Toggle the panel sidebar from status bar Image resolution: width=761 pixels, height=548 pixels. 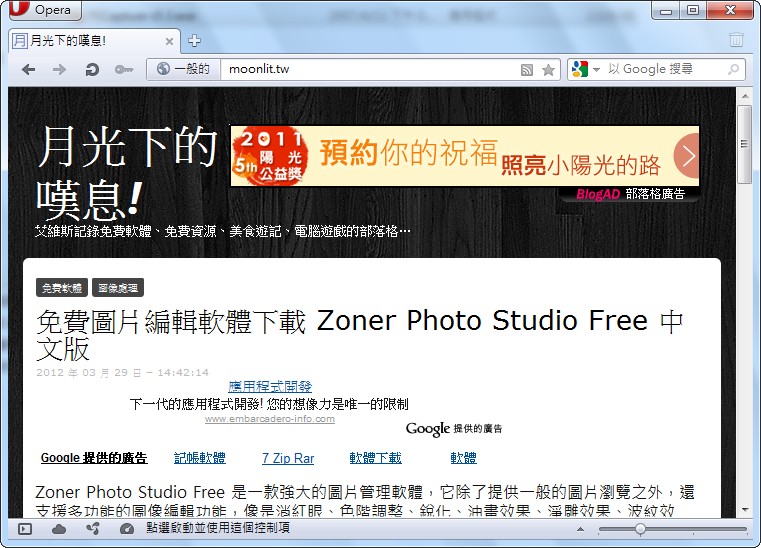(25, 529)
